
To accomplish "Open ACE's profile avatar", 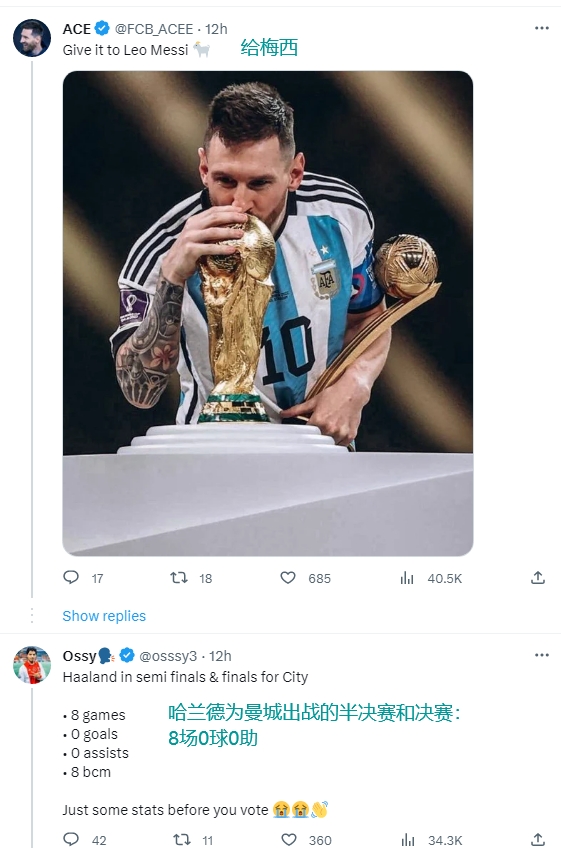I will click(32, 38).
